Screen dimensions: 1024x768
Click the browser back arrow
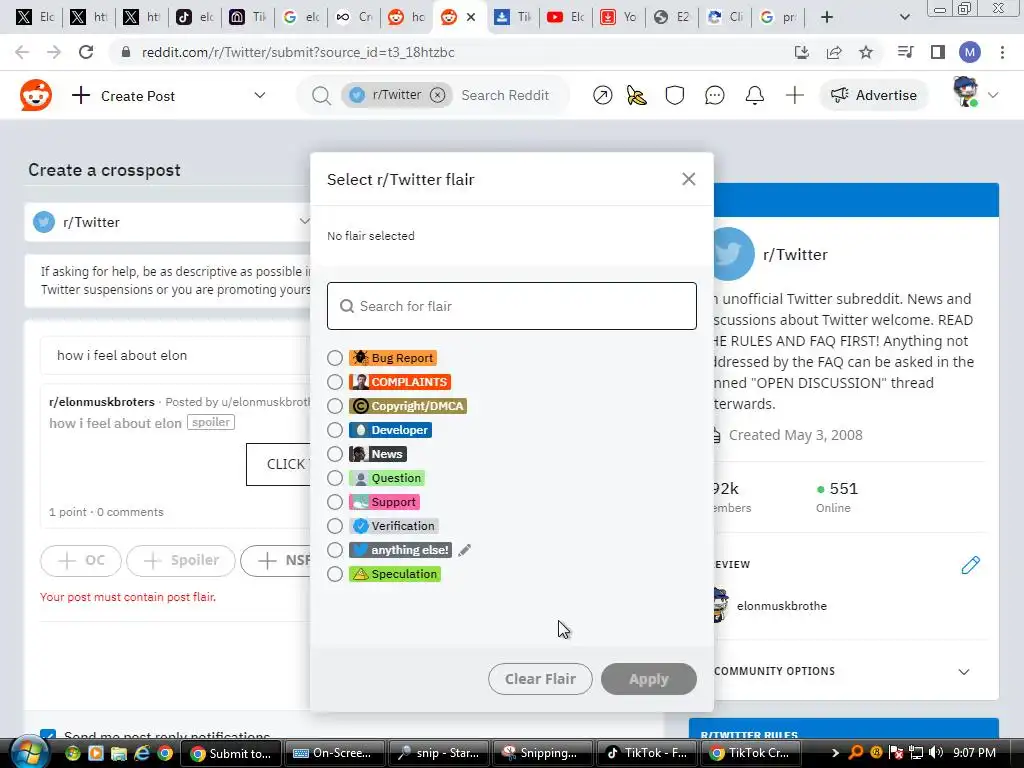pyautogui.click(x=22, y=52)
